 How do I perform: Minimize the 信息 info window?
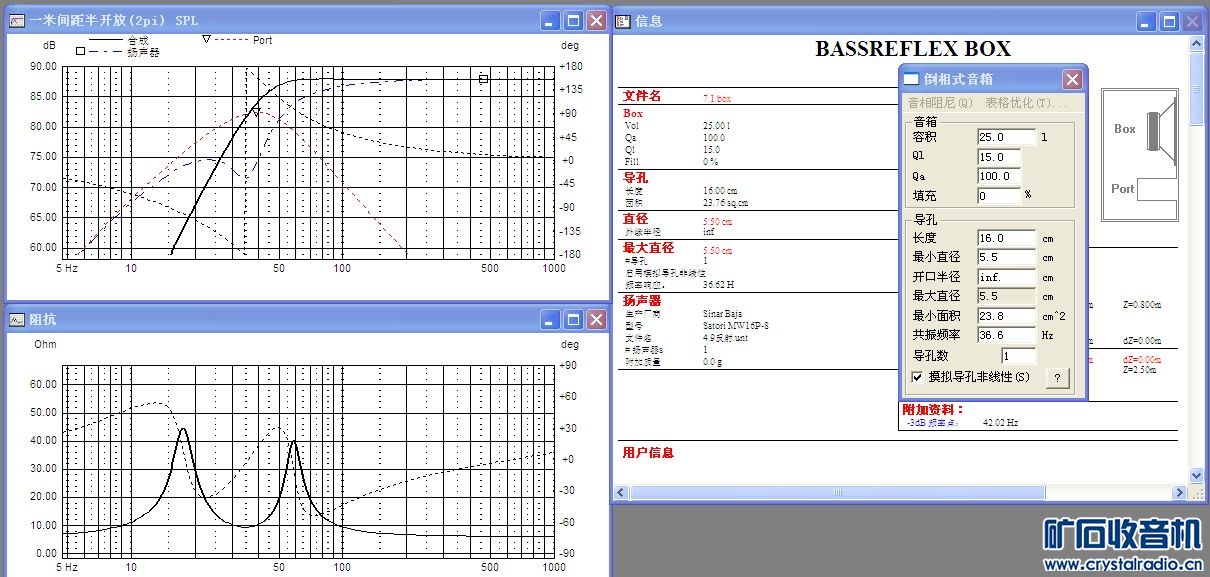[1146, 20]
